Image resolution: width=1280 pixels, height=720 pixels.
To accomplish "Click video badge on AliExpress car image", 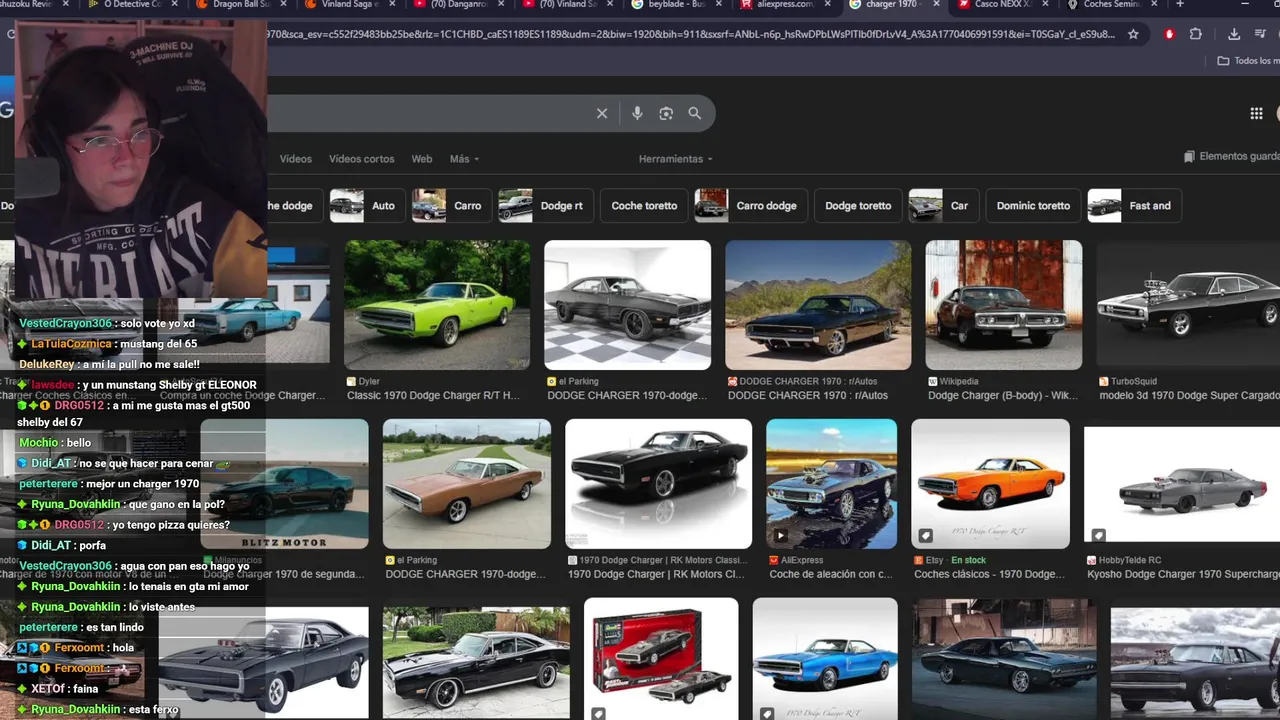I will tap(780, 535).
